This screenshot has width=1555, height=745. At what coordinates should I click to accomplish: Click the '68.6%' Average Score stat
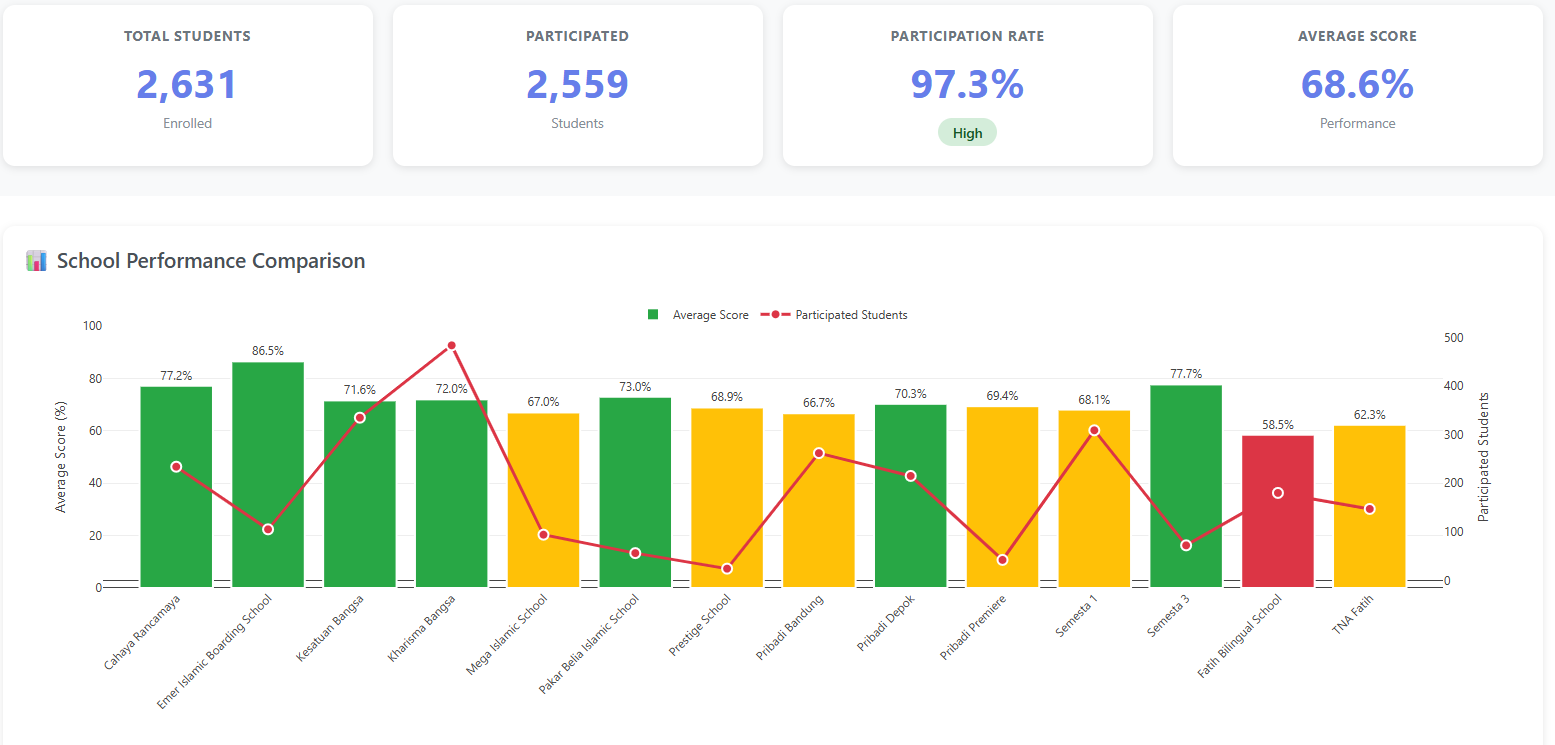click(x=1356, y=85)
